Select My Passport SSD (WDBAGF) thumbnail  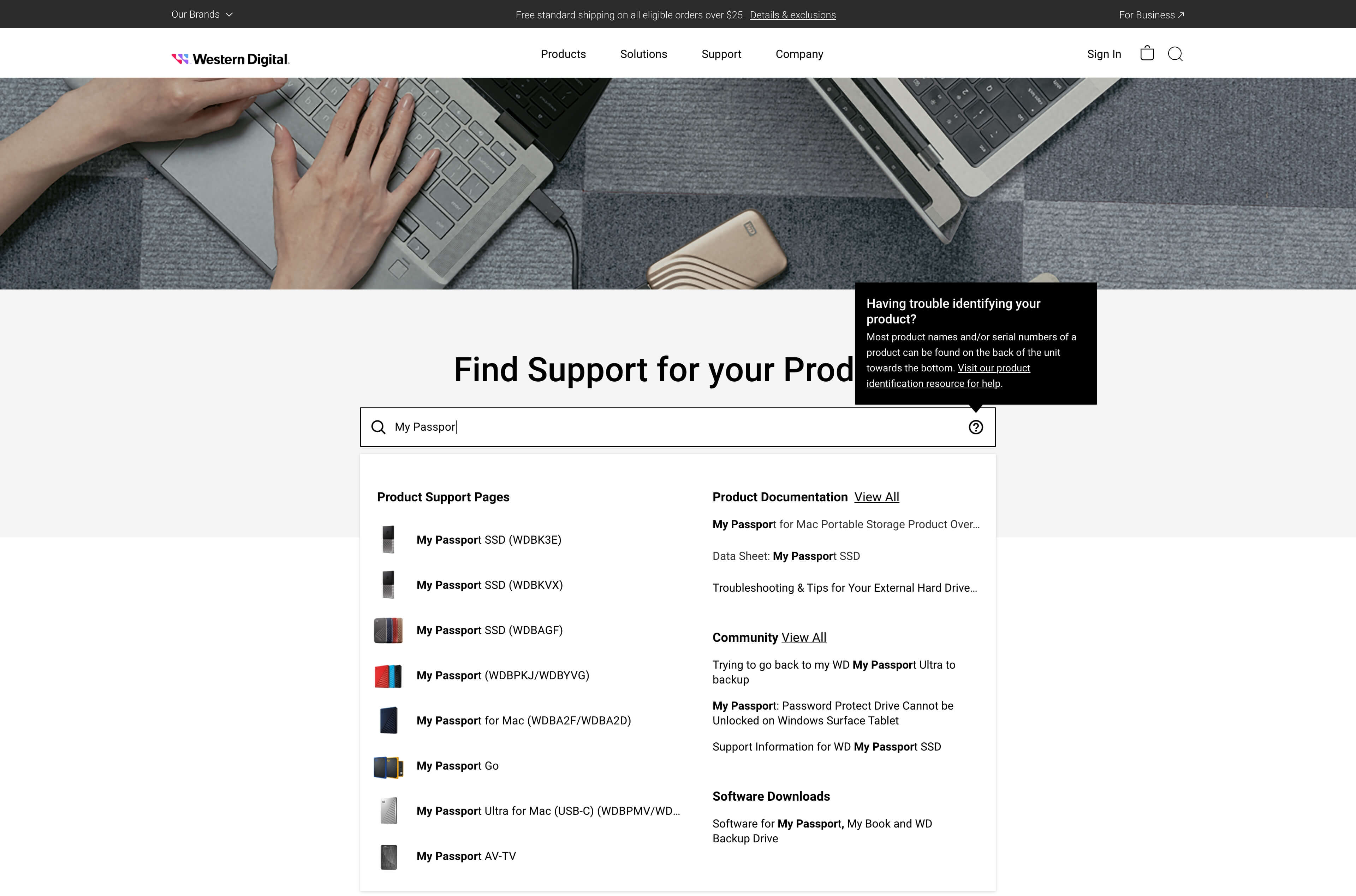tap(388, 630)
